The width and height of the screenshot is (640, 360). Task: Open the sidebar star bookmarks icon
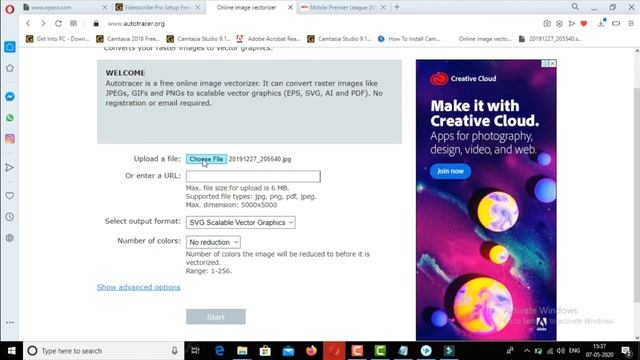[10, 68]
